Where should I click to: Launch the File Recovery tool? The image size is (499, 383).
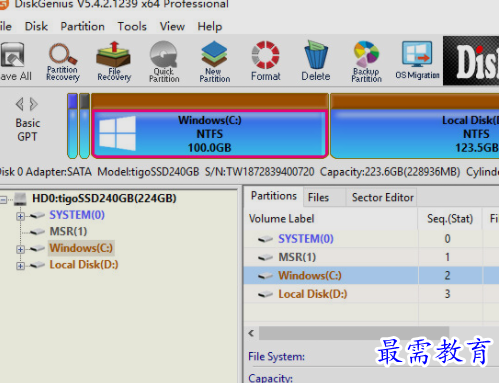[114, 62]
